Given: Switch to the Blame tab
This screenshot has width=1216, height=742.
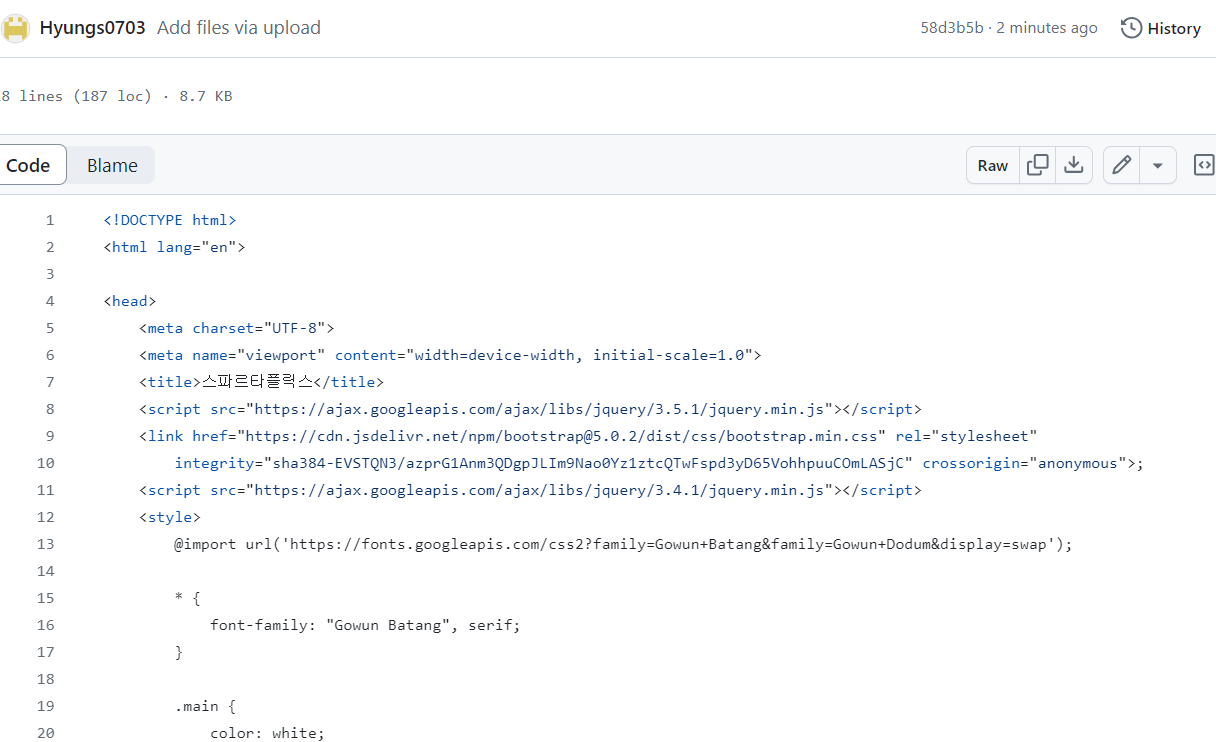Looking at the screenshot, I should click(112, 165).
